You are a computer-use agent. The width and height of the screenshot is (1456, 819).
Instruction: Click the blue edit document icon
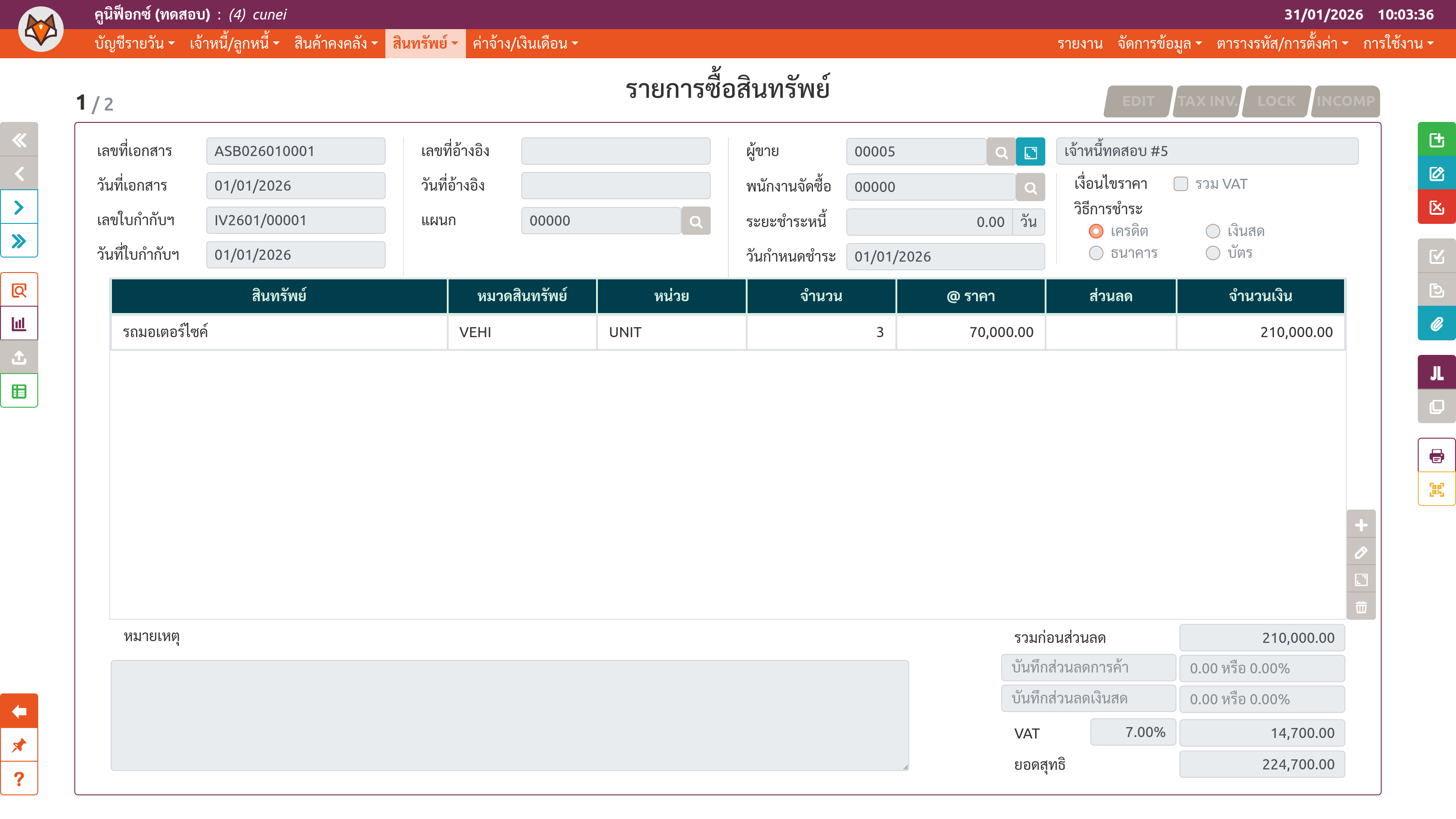(x=1436, y=173)
